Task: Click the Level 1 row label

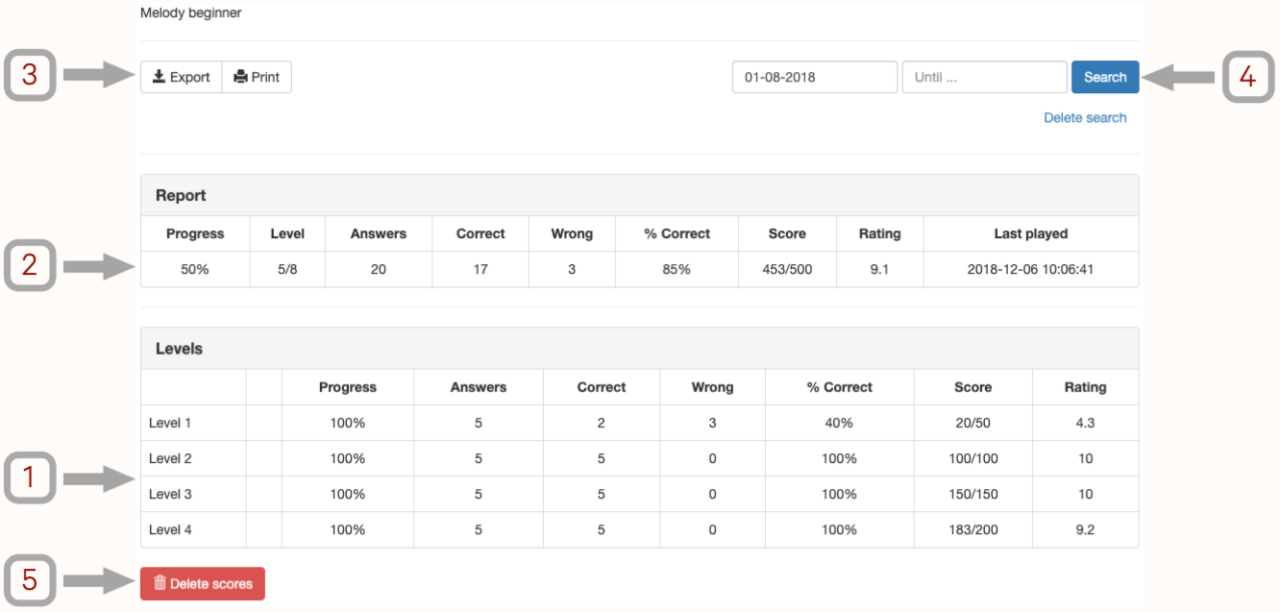Action: point(170,423)
